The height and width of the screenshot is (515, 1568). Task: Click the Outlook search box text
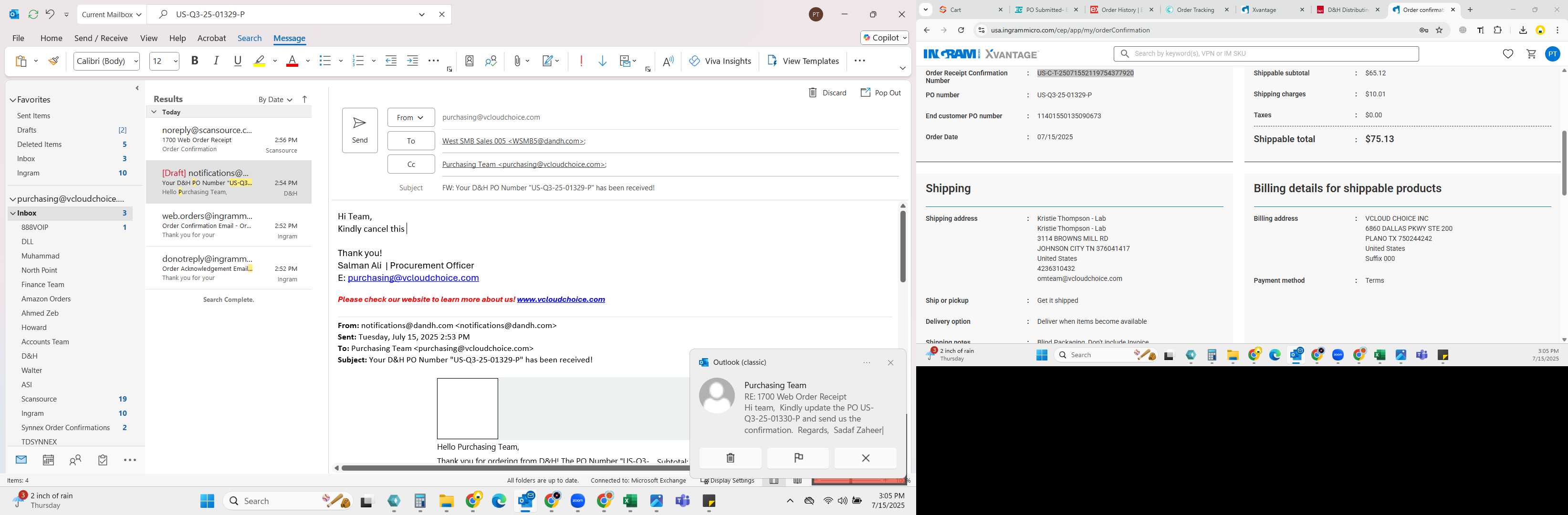(x=210, y=14)
